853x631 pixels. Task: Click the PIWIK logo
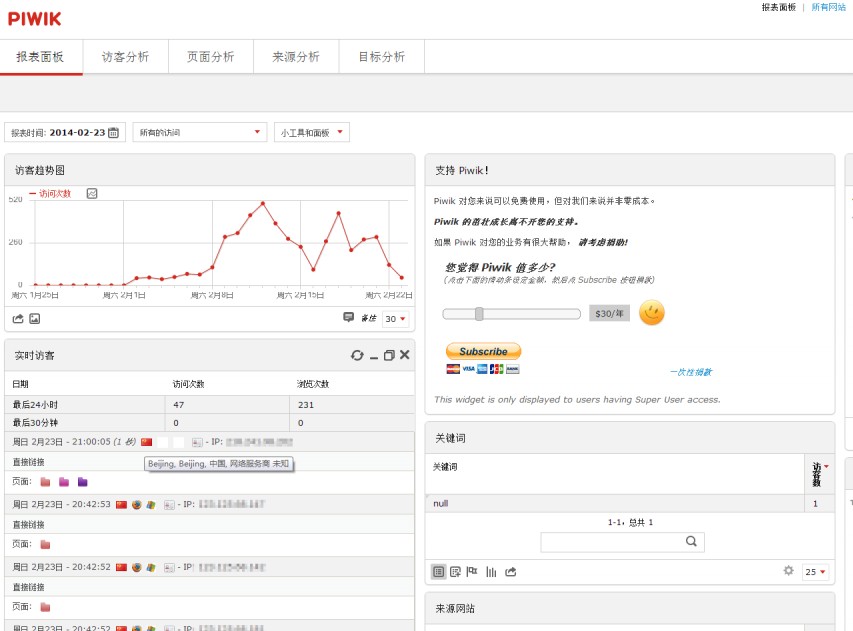34,18
